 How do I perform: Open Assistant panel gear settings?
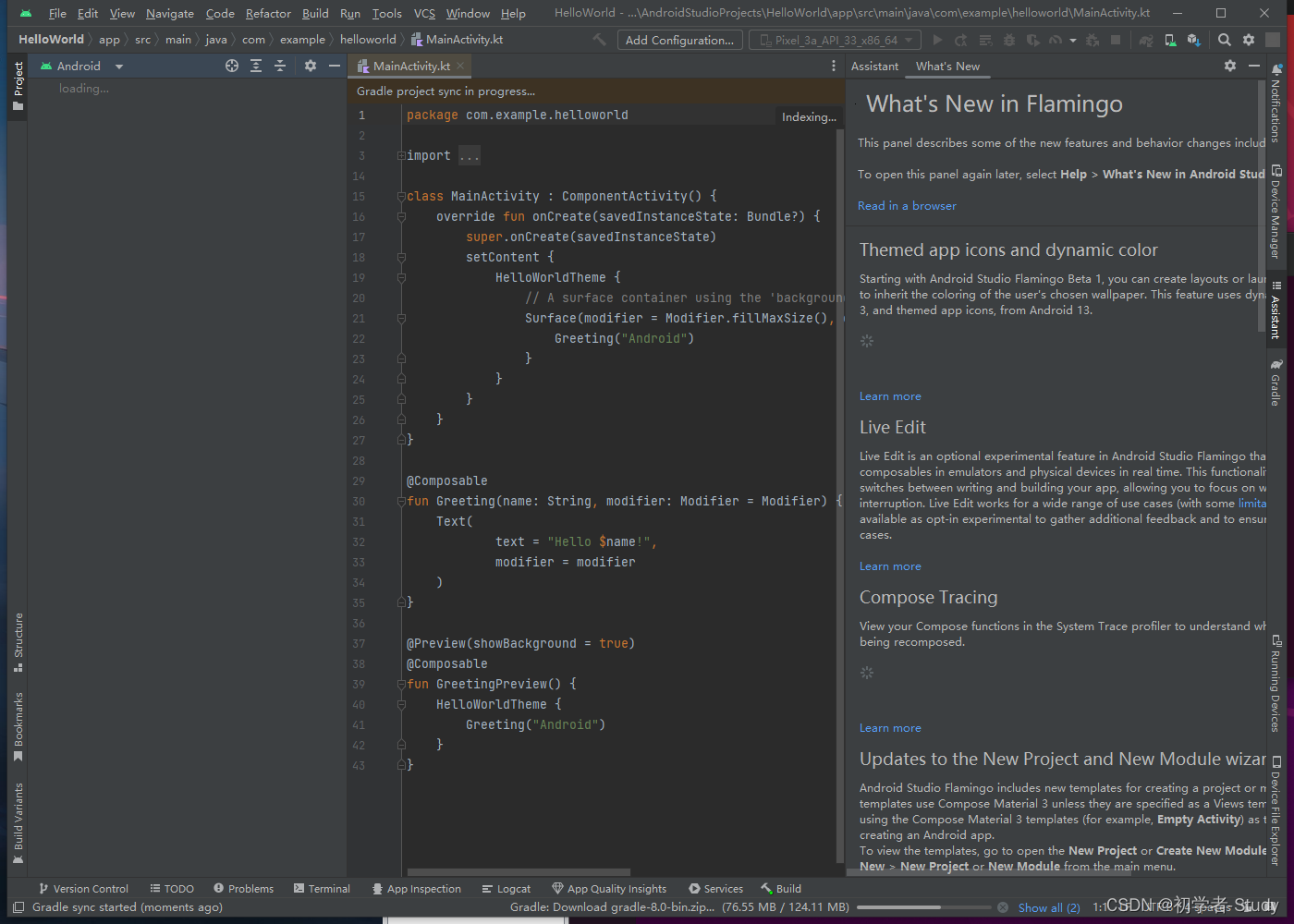(x=1230, y=66)
